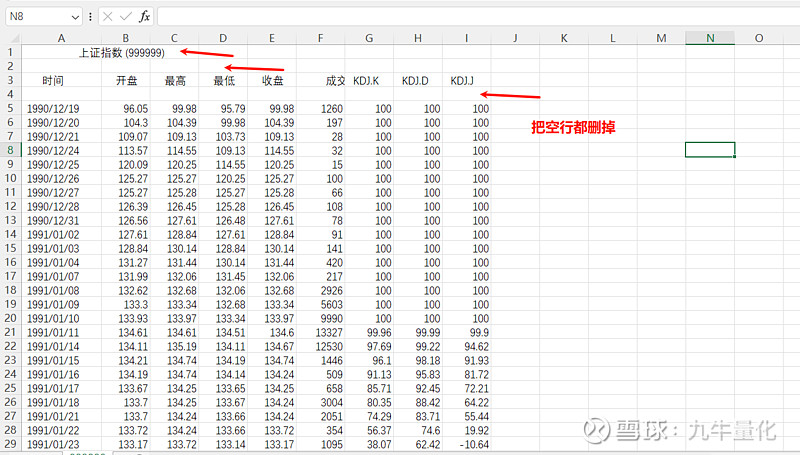The image size is (800, 455).
Task: Select column A header
Action: (x=61, y=38)
